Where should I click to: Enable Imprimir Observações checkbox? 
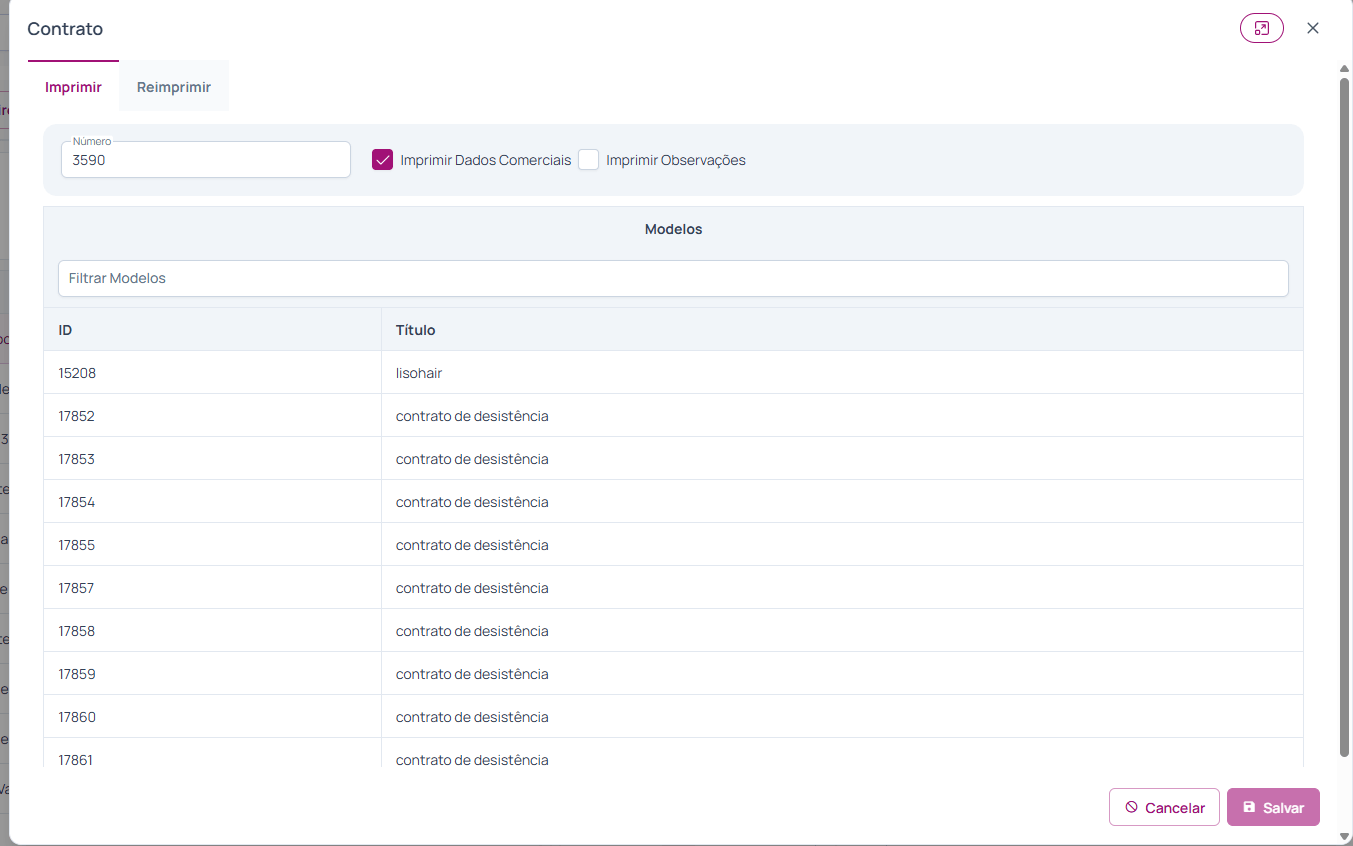[x=588, y=160]
